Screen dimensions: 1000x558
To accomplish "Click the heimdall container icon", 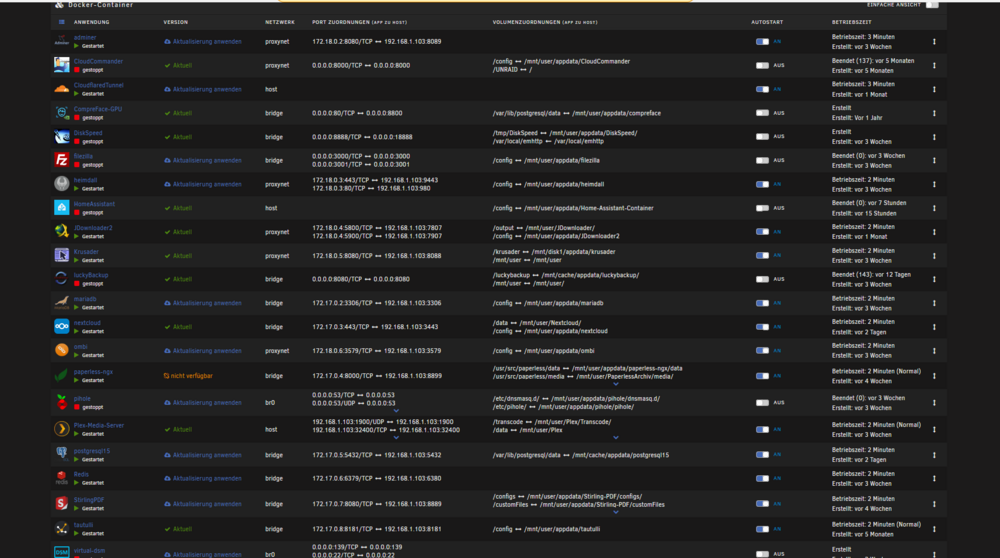I will tap(61, 184).
